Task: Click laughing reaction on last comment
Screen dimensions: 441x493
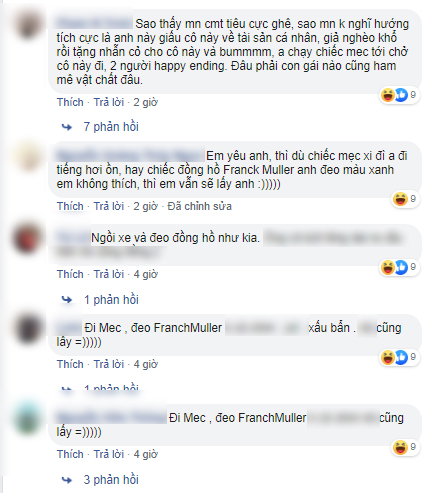Action: click(400, 447)
